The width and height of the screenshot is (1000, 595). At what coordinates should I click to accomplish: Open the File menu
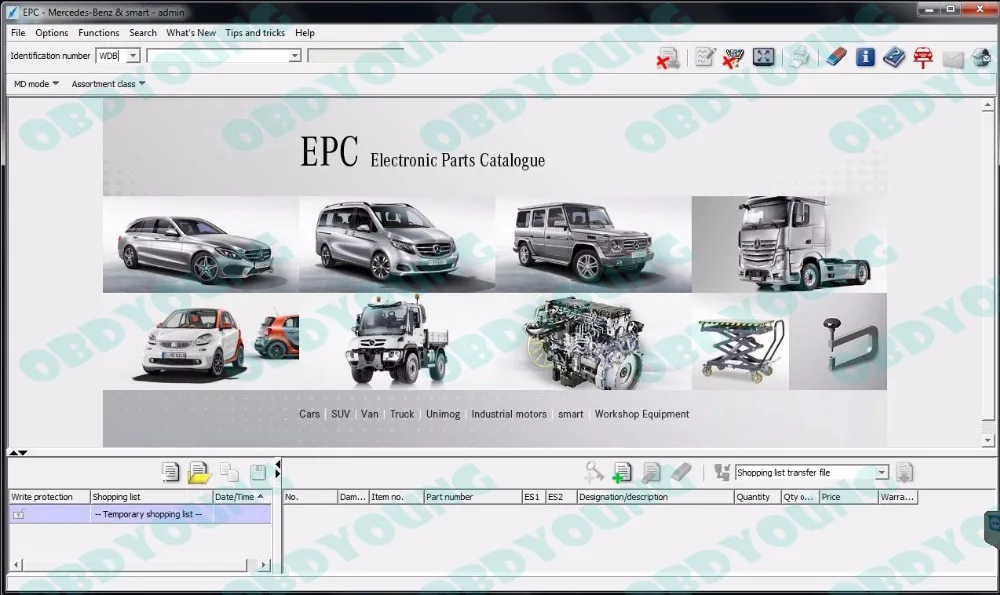click(18, 33)
